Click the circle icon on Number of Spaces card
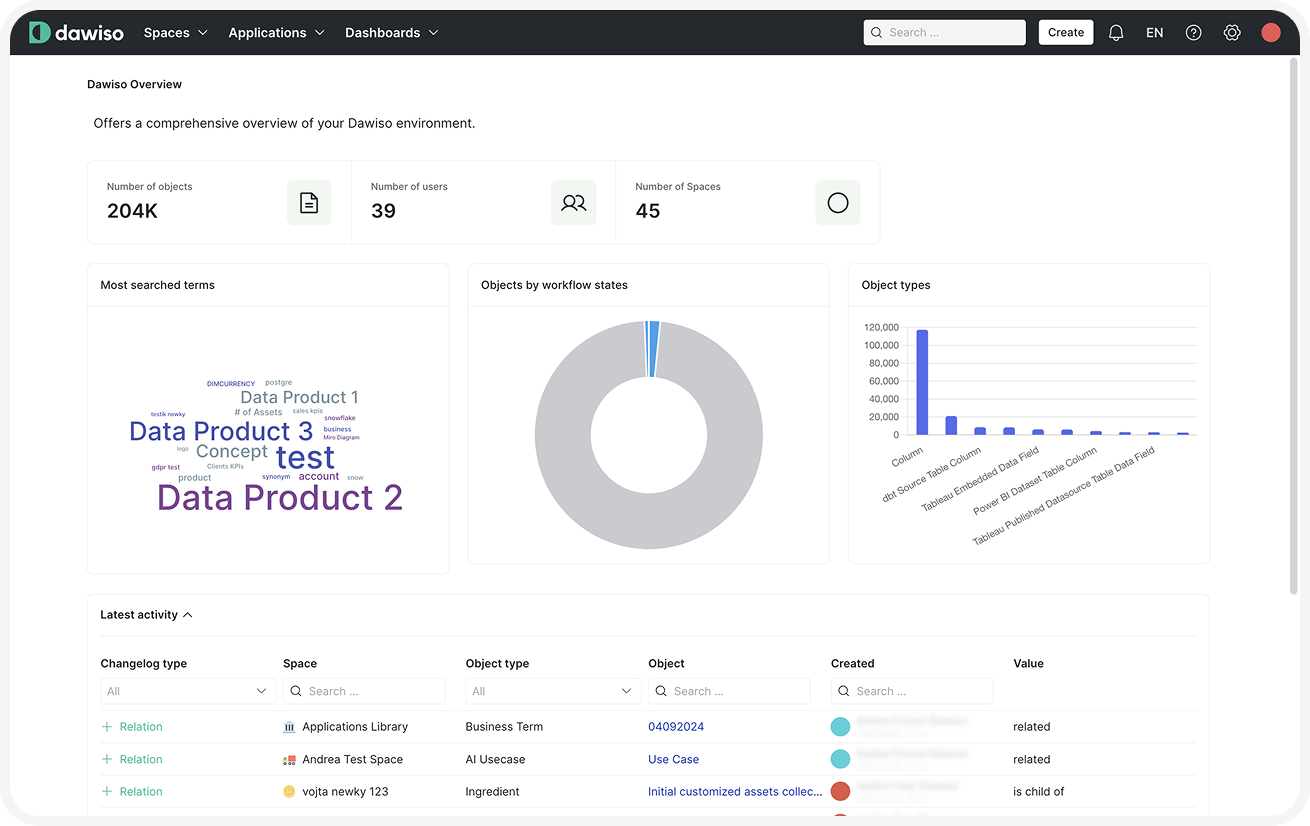Image resolution: width=1310 pixels, height=826 pixels. (x=837, y=202)
